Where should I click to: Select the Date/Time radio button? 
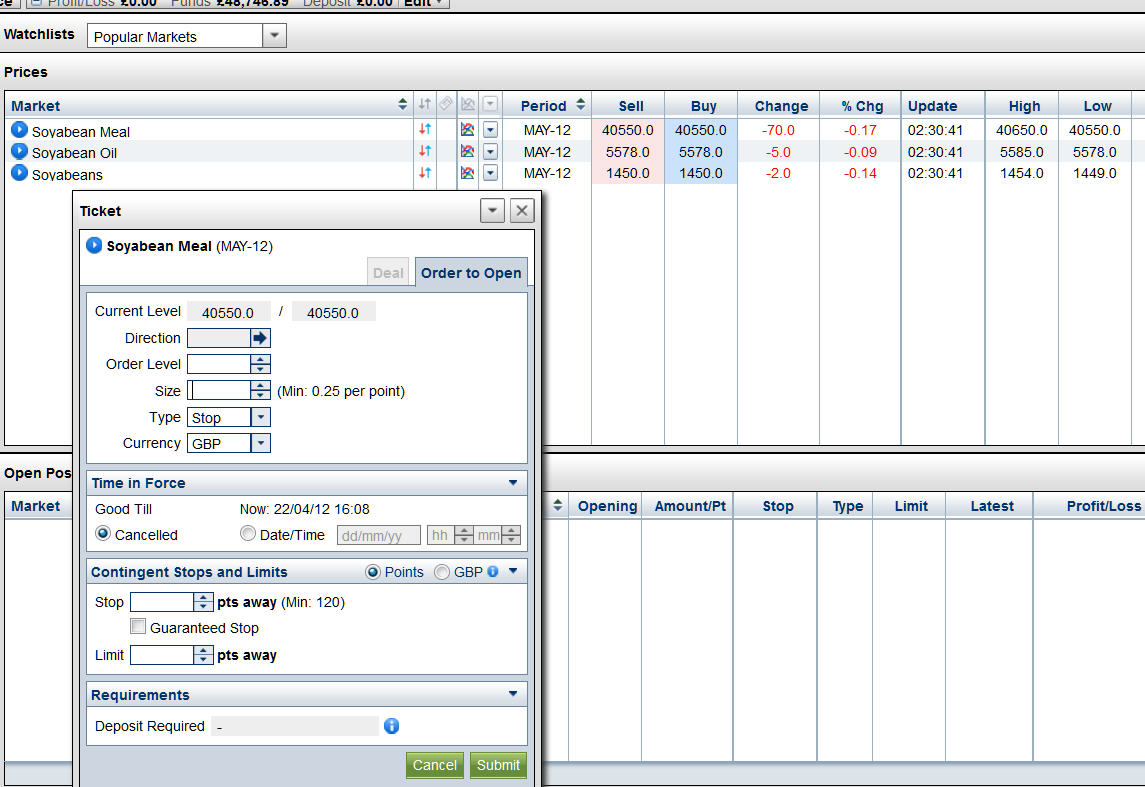click(248, 534)
